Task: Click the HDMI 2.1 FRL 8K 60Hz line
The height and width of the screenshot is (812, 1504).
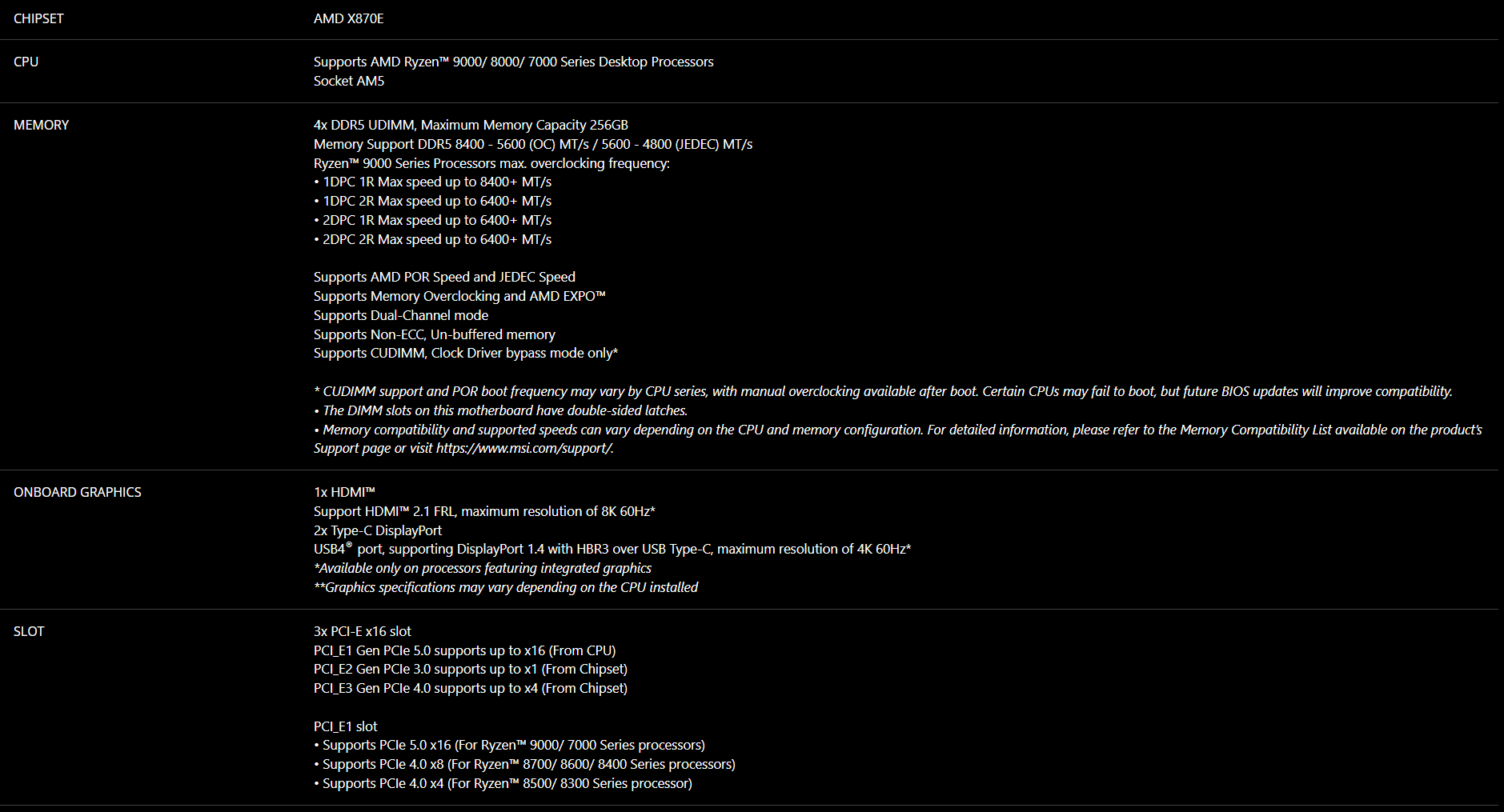Action: (x=484, y=511)
